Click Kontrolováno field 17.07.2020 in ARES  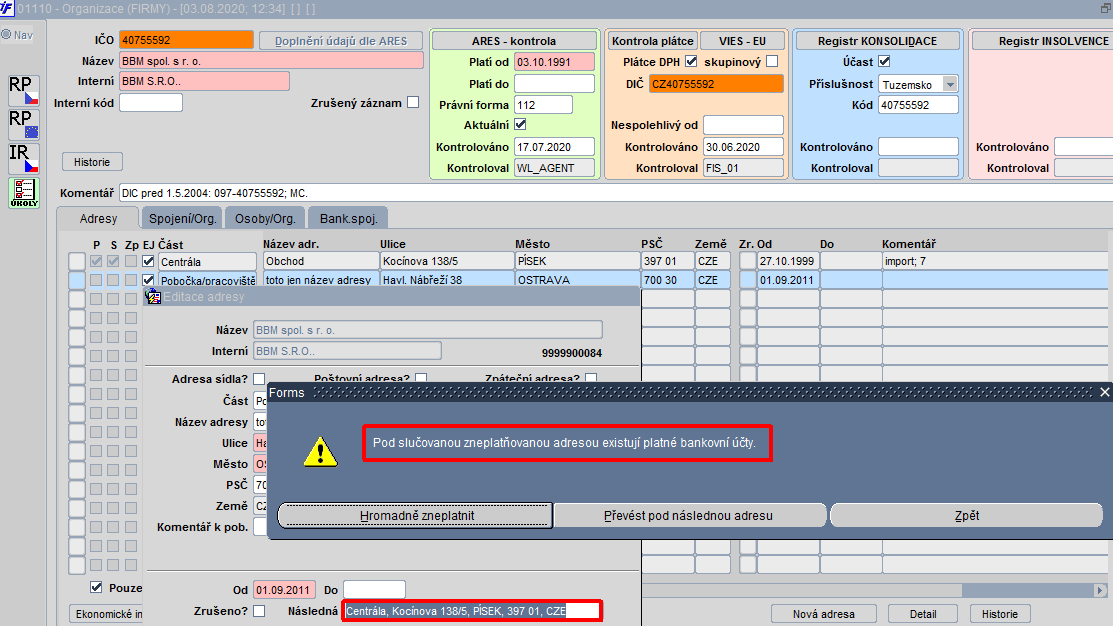[x=554, y=147]
